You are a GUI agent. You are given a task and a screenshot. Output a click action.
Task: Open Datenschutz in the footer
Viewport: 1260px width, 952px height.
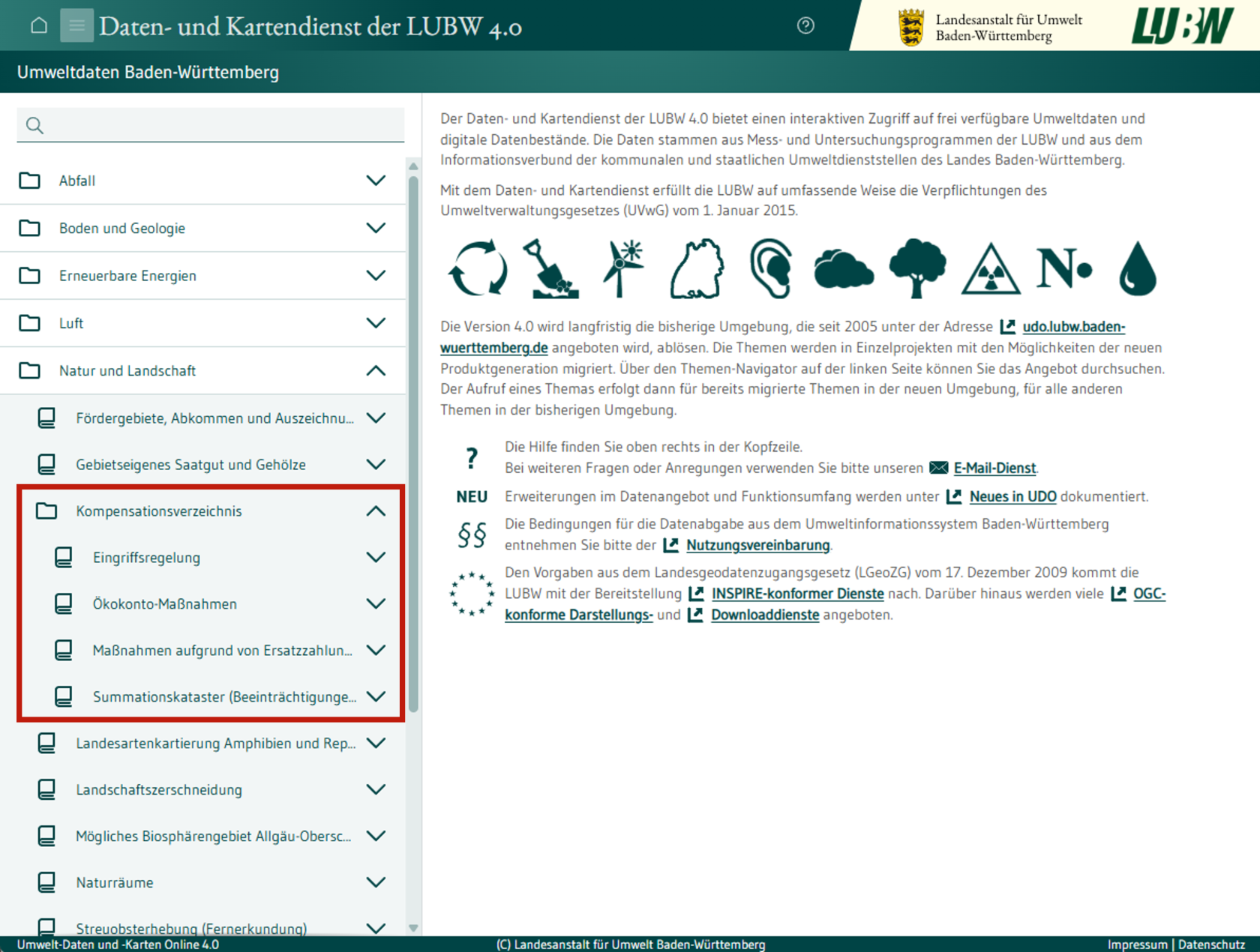tap(1211, 944)
